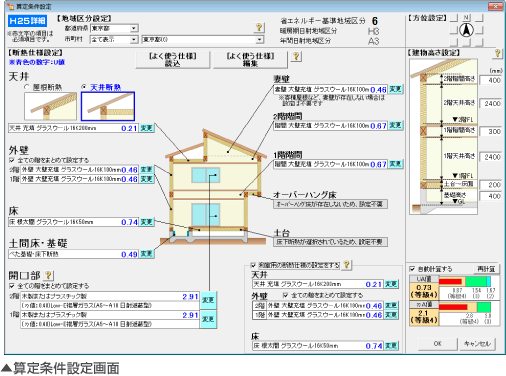Click the 土台 disabled message field
Image resolution: width=506 pixels, height=376 pixels.
(x=330, y=242)
